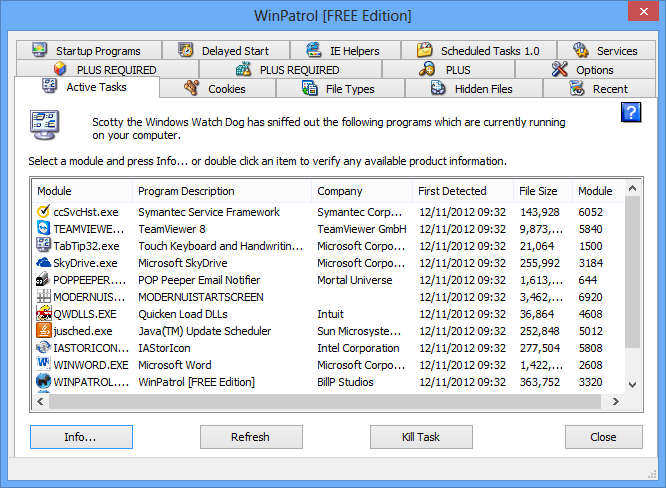
Task: Click the Services gears icon
Action: click(580, 50)
